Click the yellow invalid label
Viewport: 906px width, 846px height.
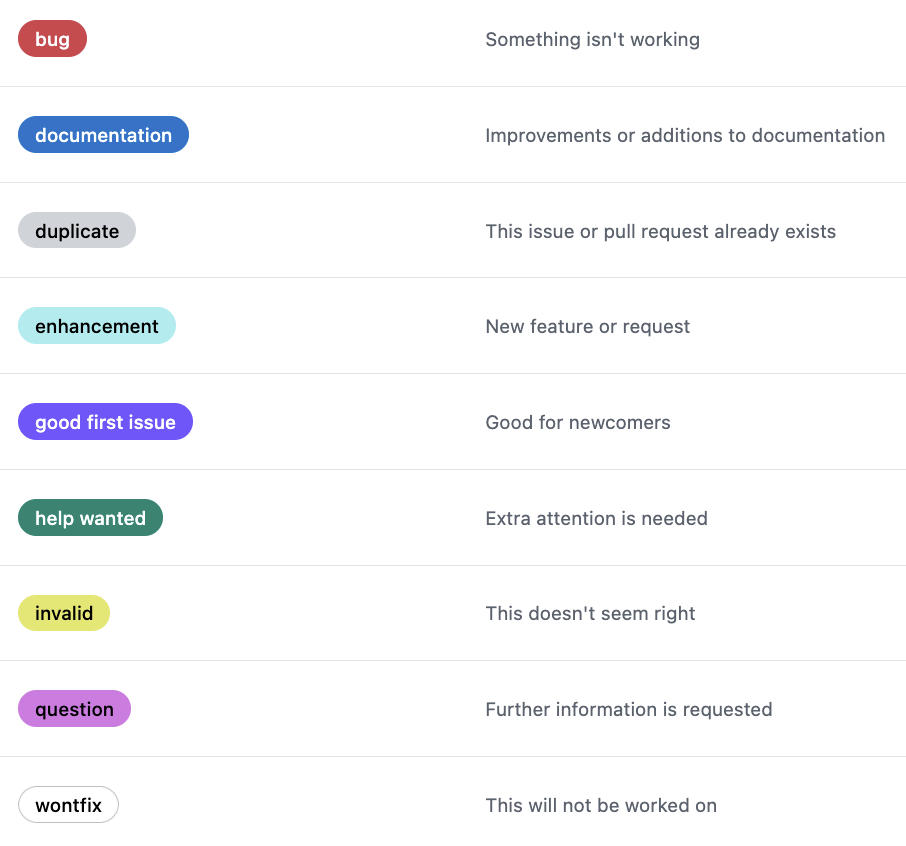[x=64, y=613]
